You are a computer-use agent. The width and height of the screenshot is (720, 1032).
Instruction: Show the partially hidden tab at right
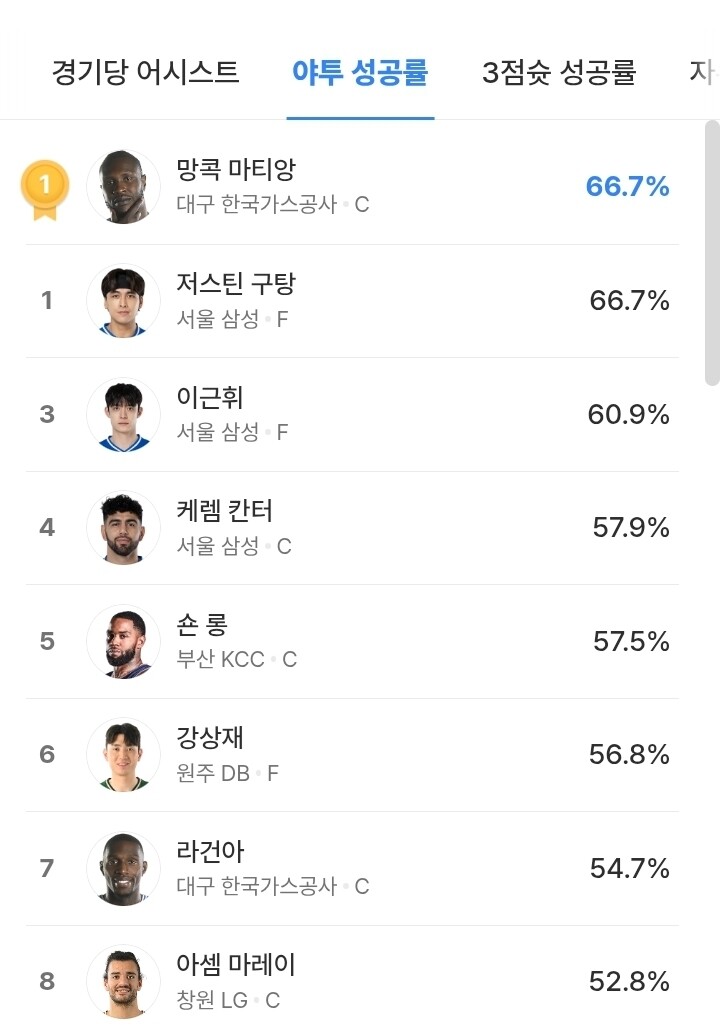coord(703,73)
